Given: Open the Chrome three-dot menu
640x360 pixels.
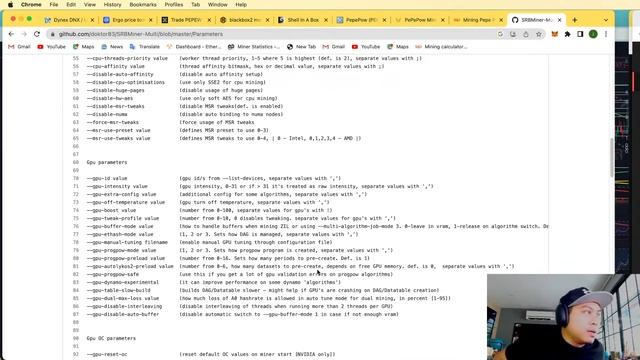Looking at the screenshot, I should click(606, 34).
